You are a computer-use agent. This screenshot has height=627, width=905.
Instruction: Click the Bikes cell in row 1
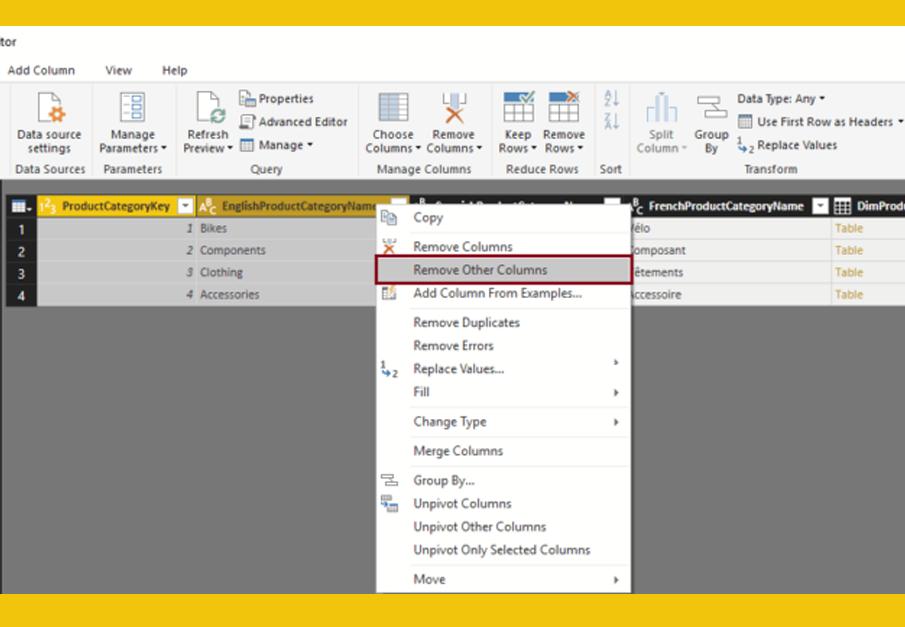point(213,228)
